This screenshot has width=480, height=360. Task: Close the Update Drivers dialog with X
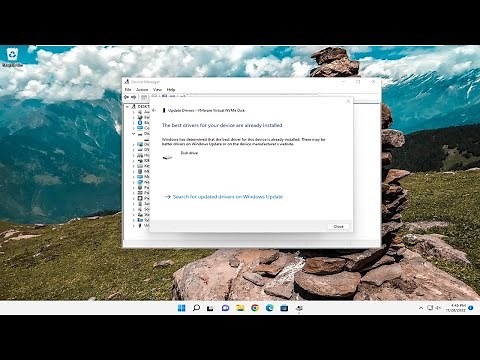(348, 101)
